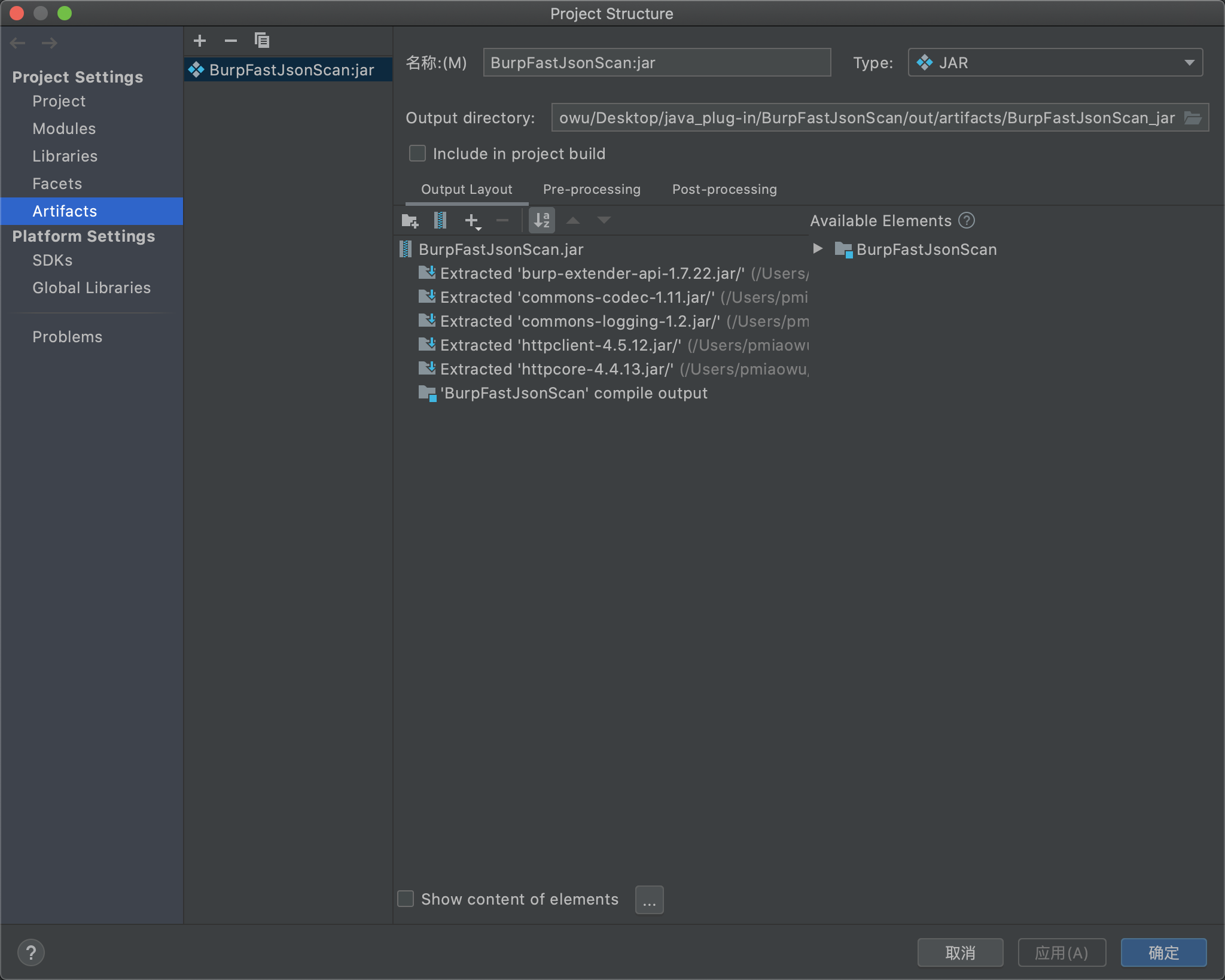
Task: Select Modules in Project Settings
Action: pyautogui.click(x=64, y=129)
